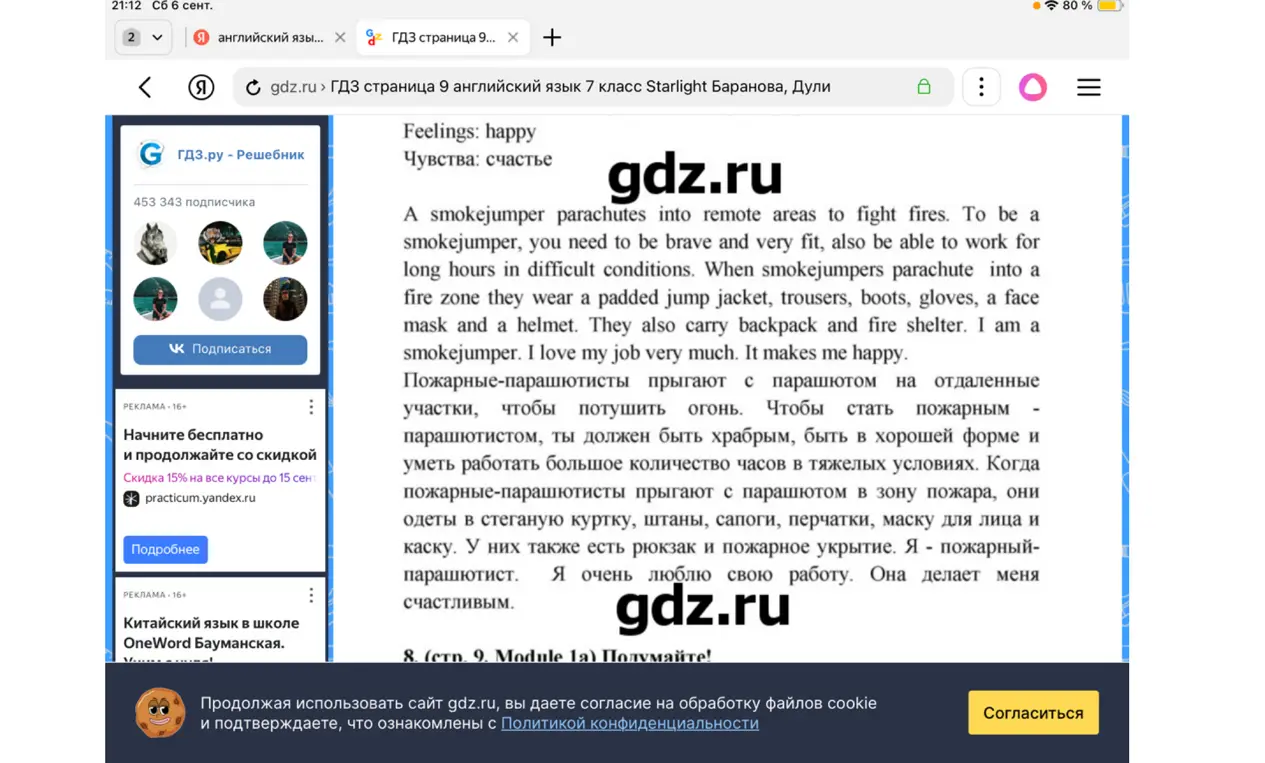Click the ГДЗ.ру group logo icon
The width and height of the screenshot is (1265, 763).
[x=151, y=154]
